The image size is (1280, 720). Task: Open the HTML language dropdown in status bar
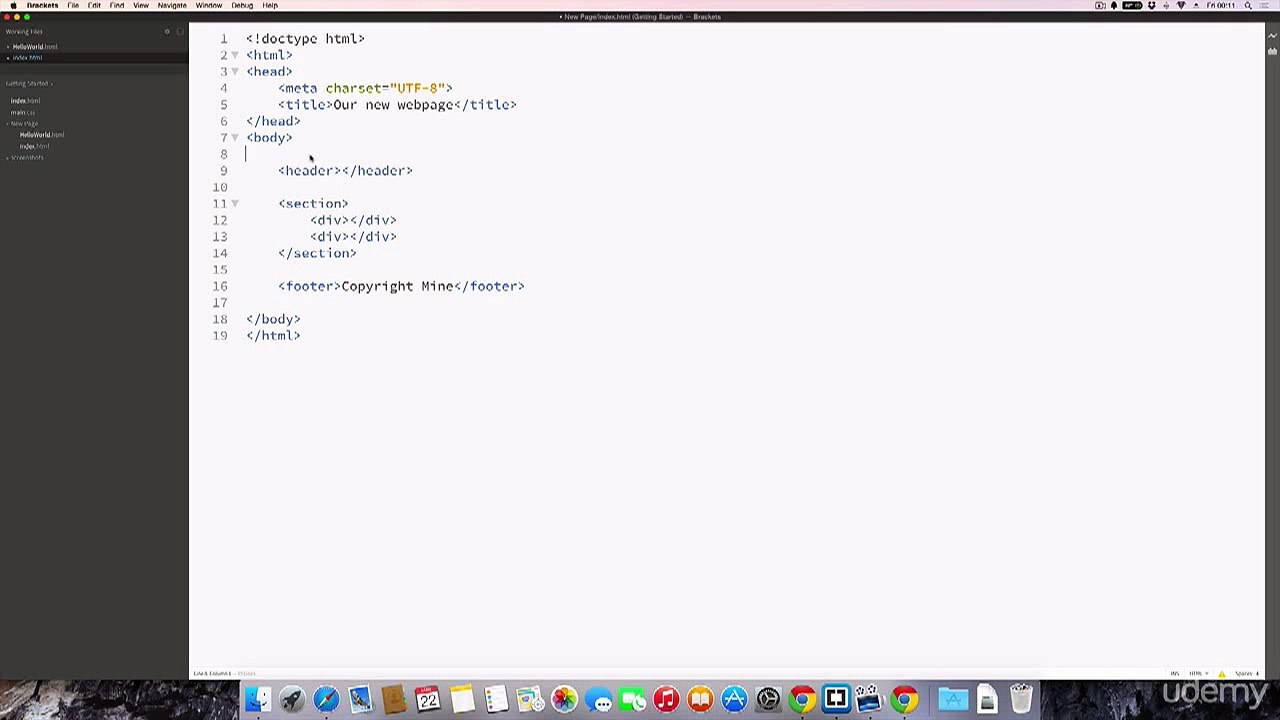pos(1196,674)
